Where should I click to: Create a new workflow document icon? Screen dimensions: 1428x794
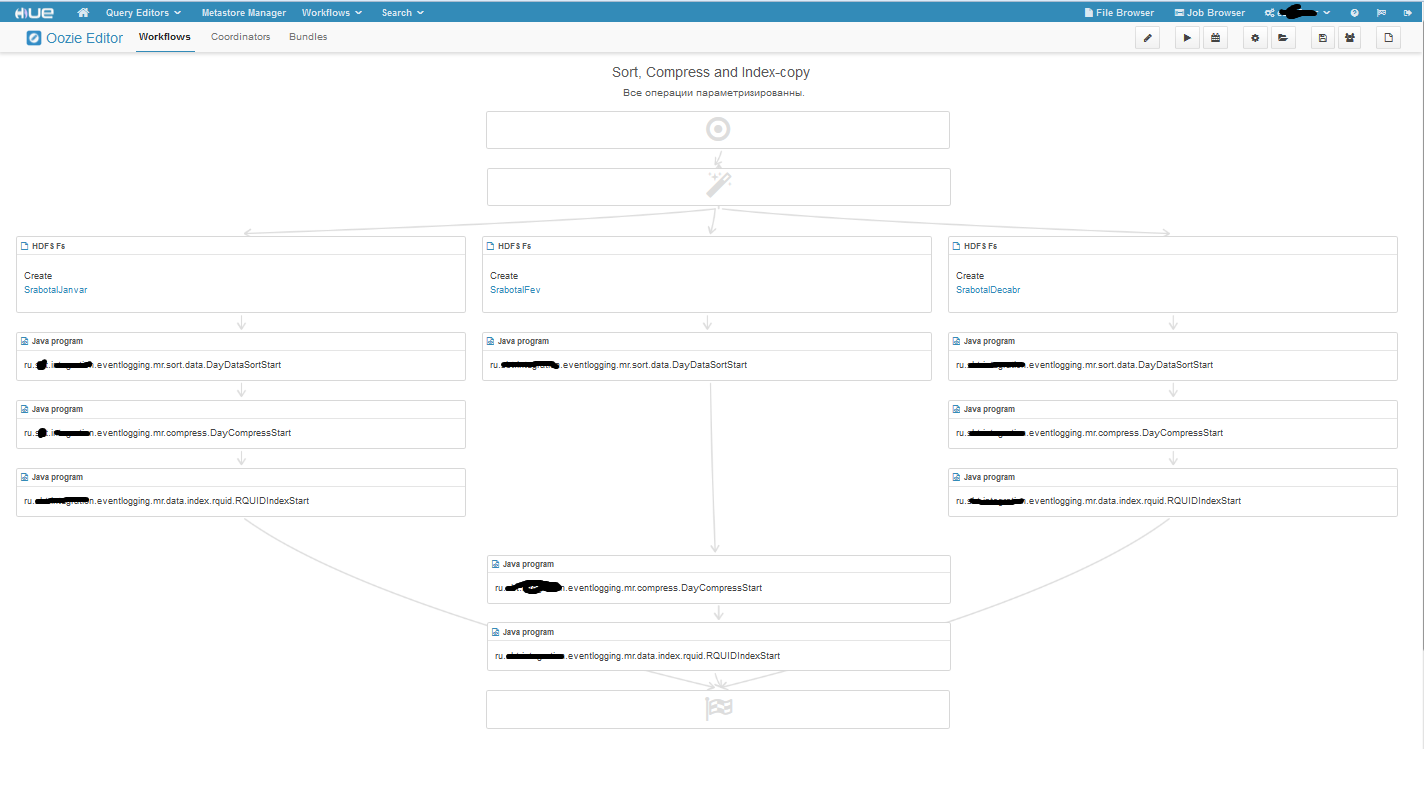(1389, 38)
